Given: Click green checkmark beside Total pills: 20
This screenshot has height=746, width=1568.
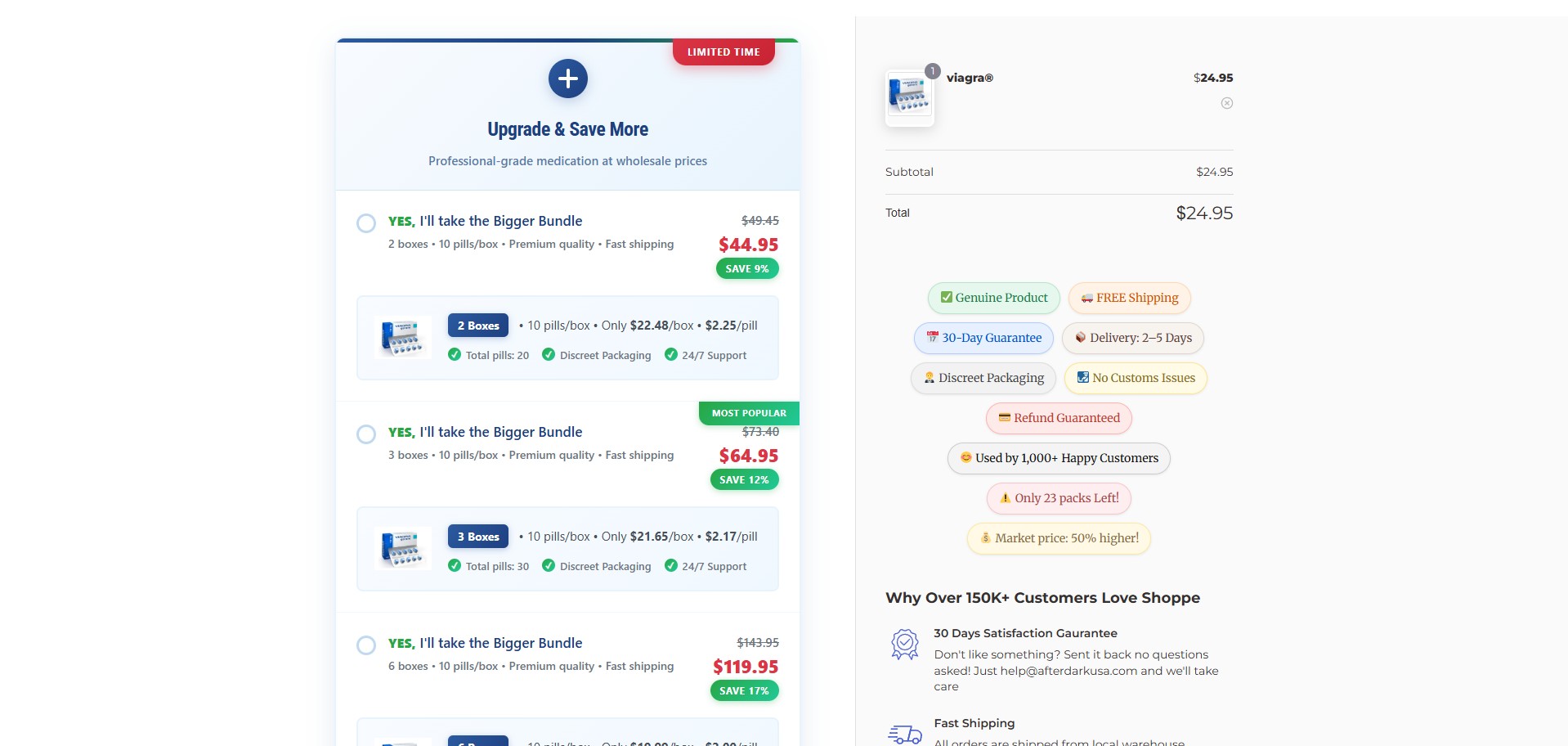Looking at the screenshot, I should pos(455,354).
